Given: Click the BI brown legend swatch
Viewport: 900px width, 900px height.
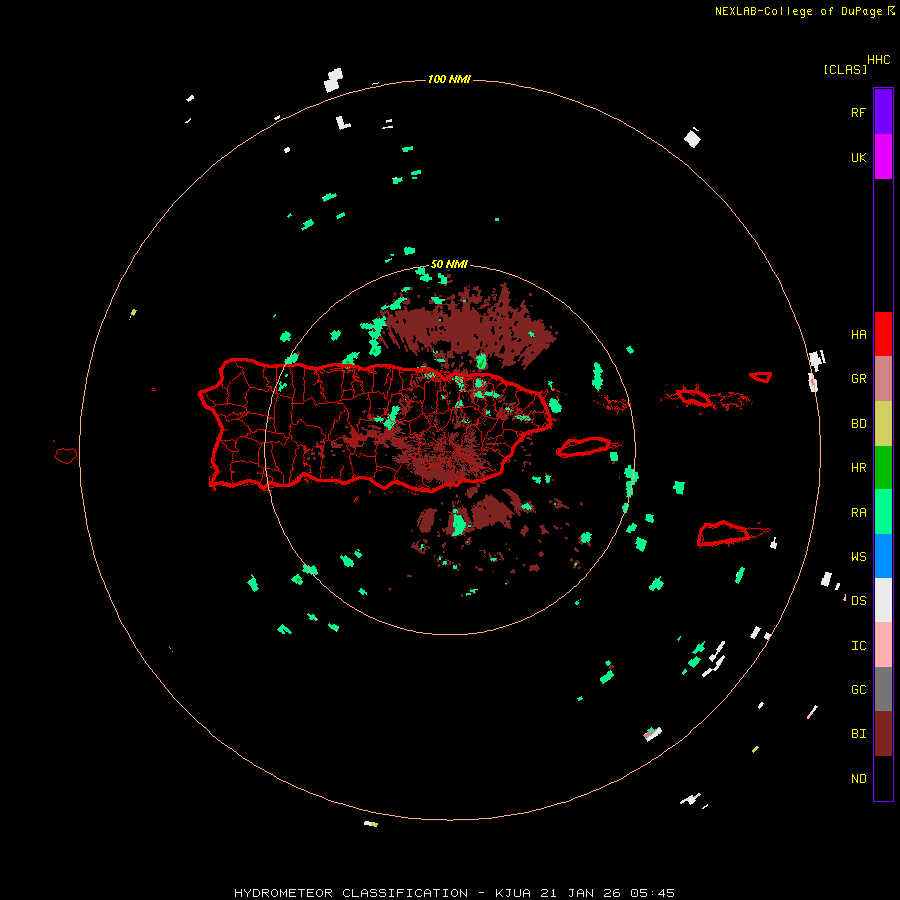Looking at the screenshot, I should pyautogui.click(x=883, y=734).
